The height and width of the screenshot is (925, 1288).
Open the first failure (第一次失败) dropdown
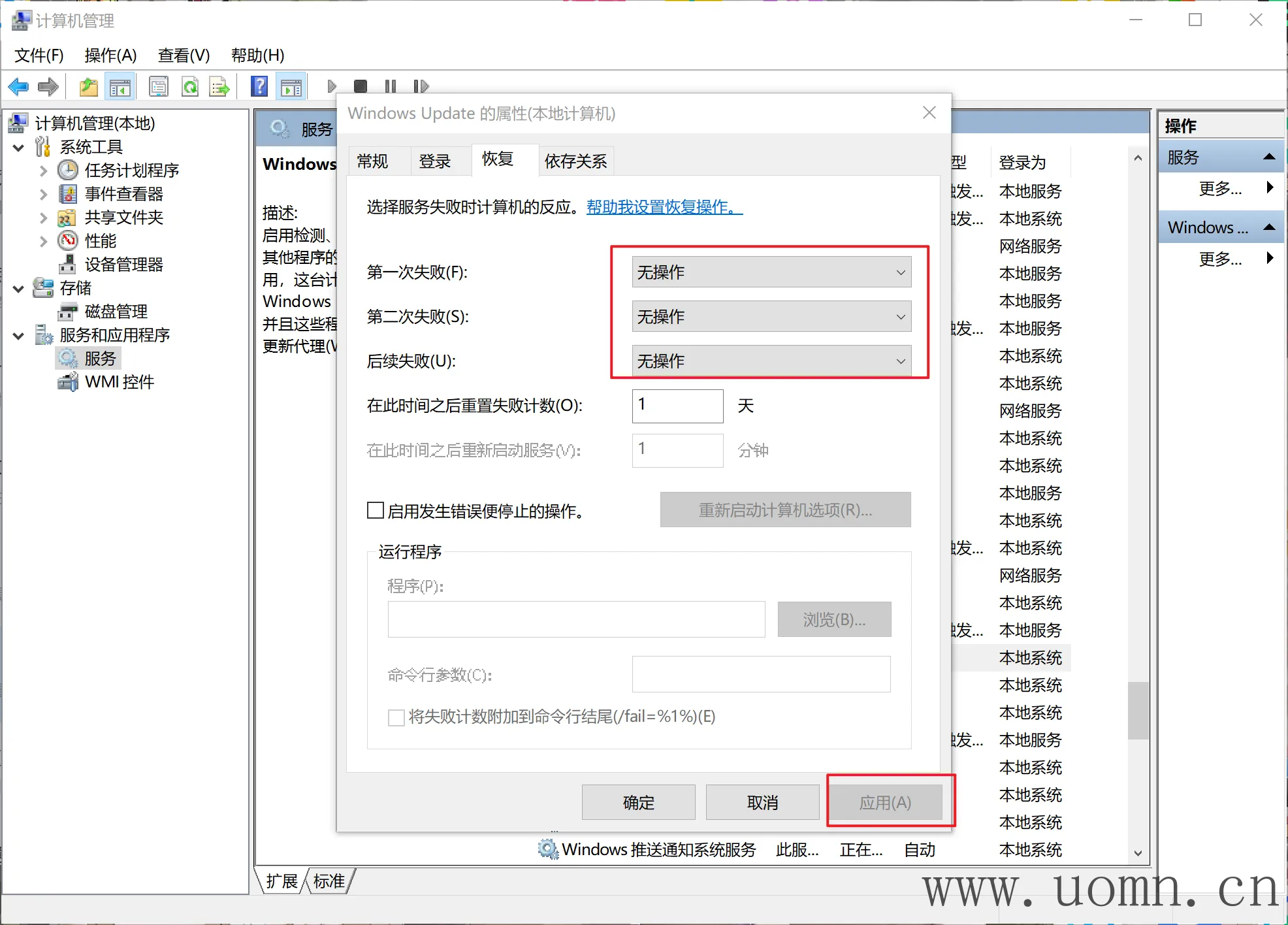[x=771, y=272]
